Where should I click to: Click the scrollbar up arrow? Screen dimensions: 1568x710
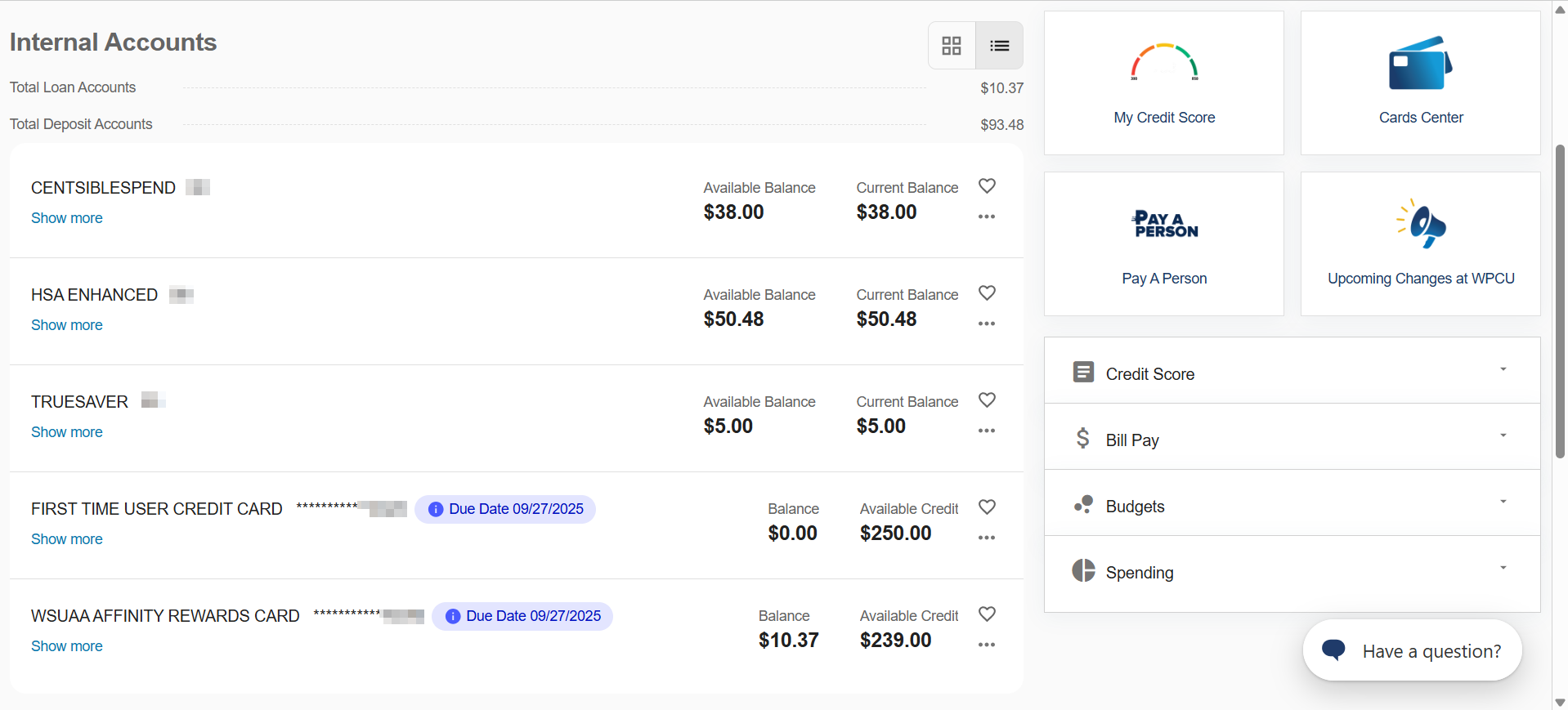[x=1560, y=10]
